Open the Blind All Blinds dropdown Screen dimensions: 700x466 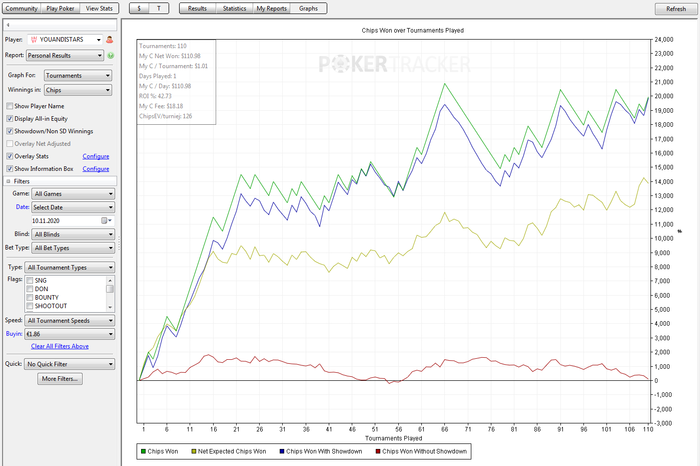73,234
